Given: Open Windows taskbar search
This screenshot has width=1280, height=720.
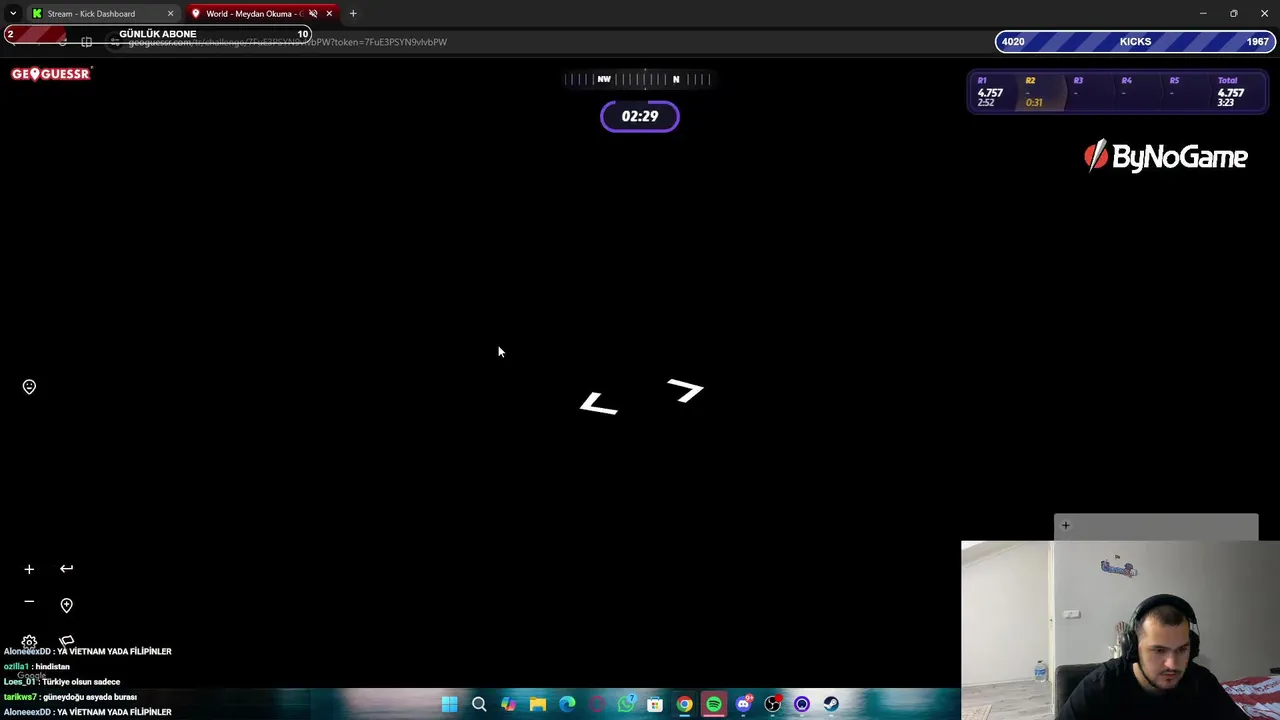Looking at the screenshot, I should (479, 704).
